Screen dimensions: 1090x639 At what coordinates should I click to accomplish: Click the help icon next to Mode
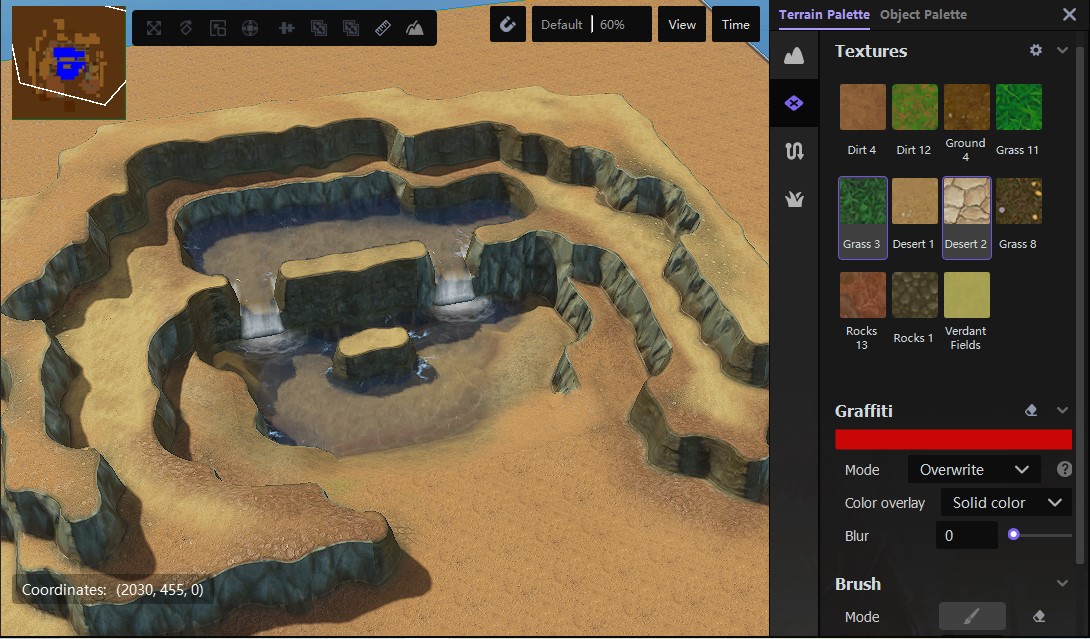1064,469
